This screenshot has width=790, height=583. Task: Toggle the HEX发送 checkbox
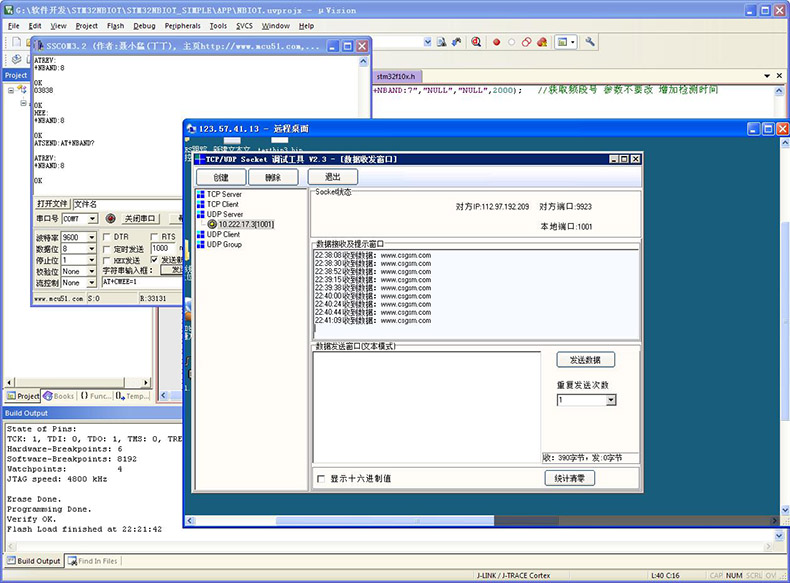[x=106, y=261]
